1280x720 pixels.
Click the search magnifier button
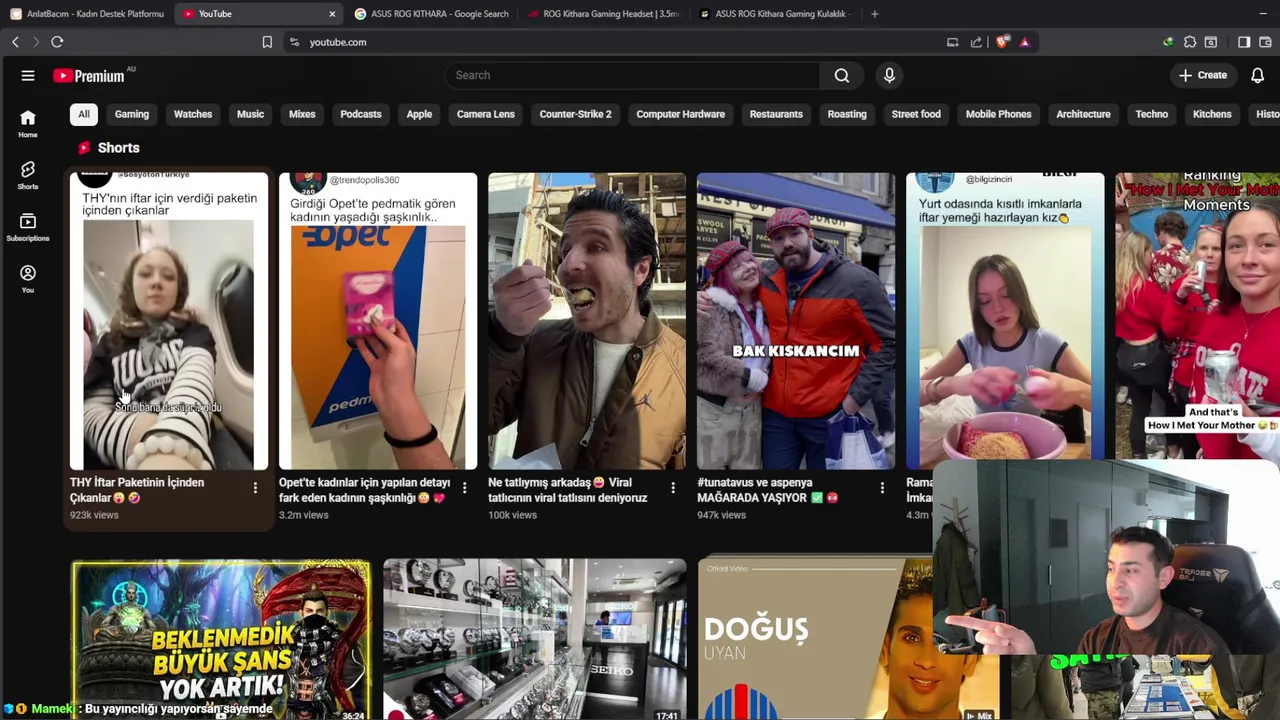point(842,75)
